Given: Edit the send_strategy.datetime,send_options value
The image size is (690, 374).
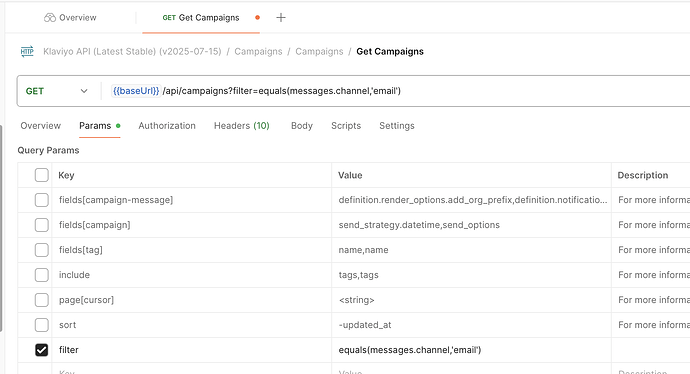Looking at the screenshot, I should pyautogui.click(x=471, y=225).
